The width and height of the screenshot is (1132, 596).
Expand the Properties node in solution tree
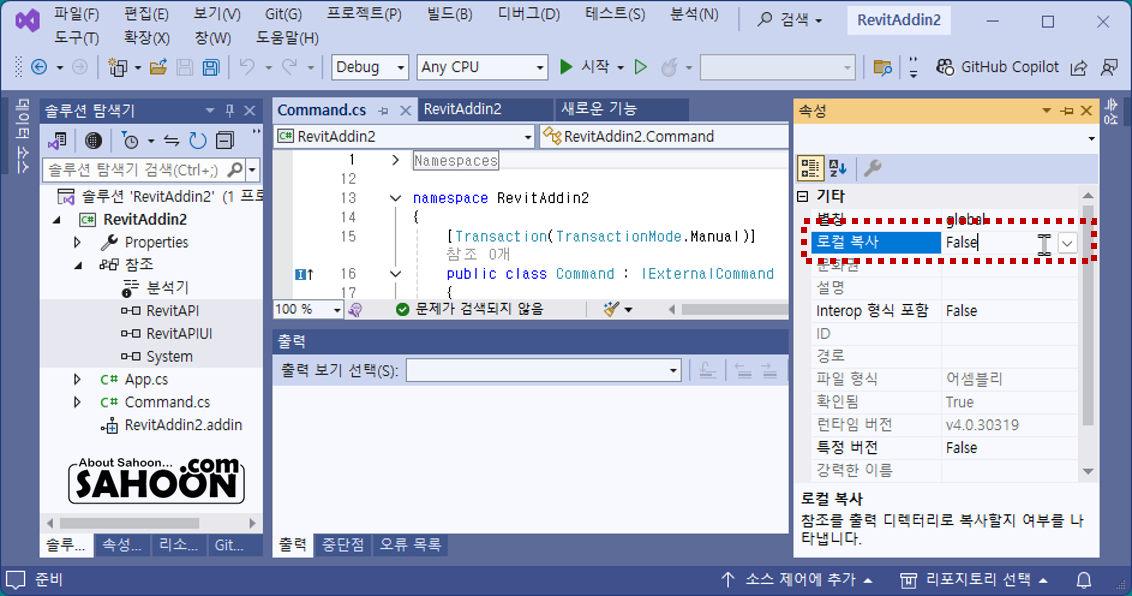point(77,242)
